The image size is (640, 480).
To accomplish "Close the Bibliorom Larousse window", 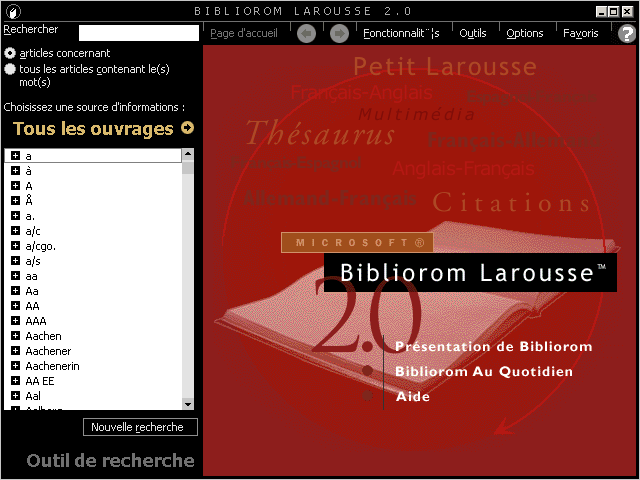I will (627, 11).
